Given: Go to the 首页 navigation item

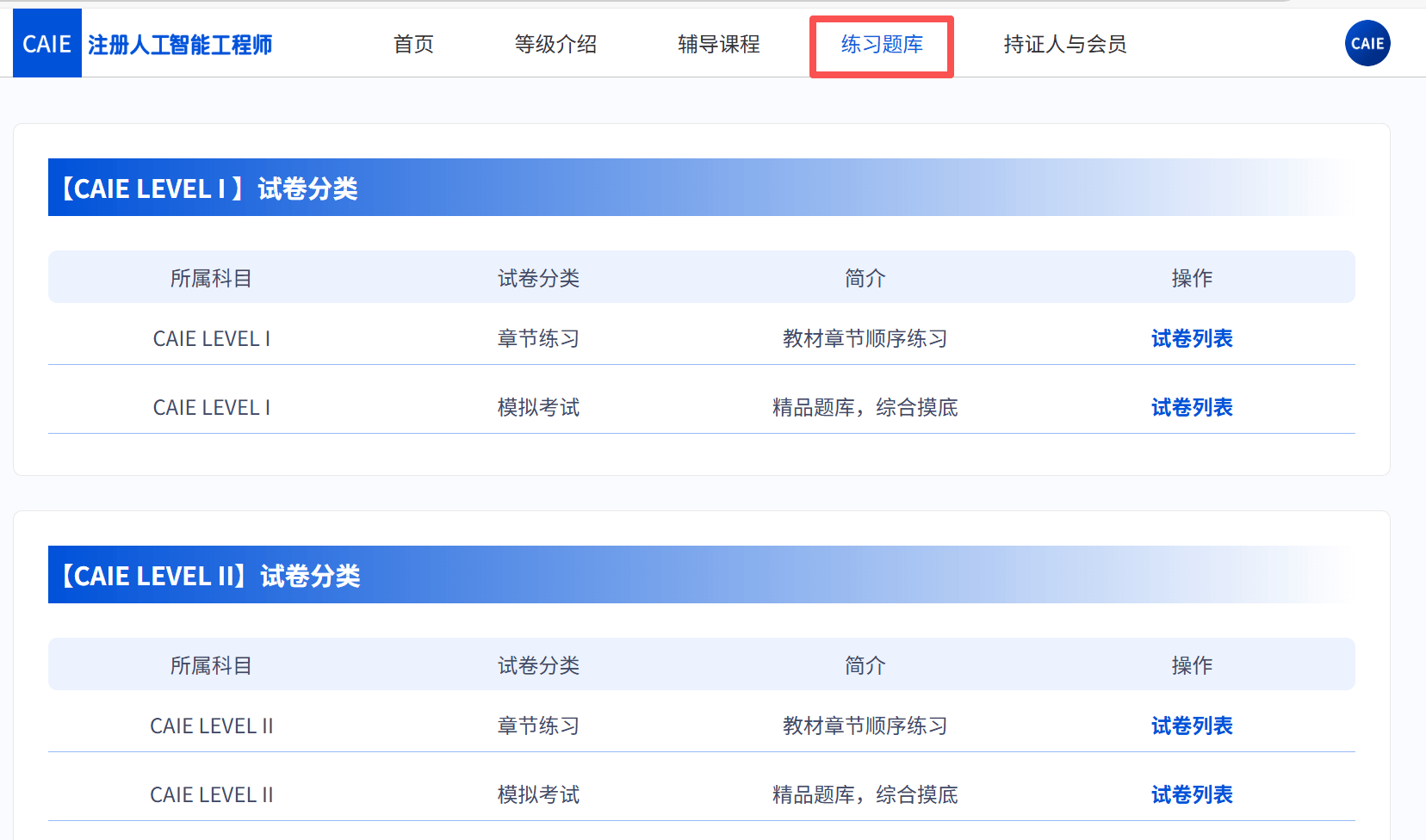Looking at the screenshot, I should click(x=413, y=45).
